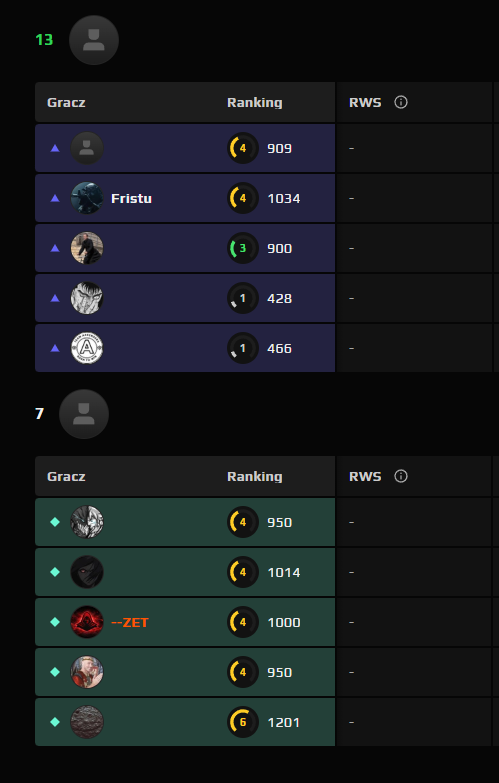This screenshot has width=499, height=783.
Task: Click the default grey avatar in 909 row
Action: [x=87, y=148]
